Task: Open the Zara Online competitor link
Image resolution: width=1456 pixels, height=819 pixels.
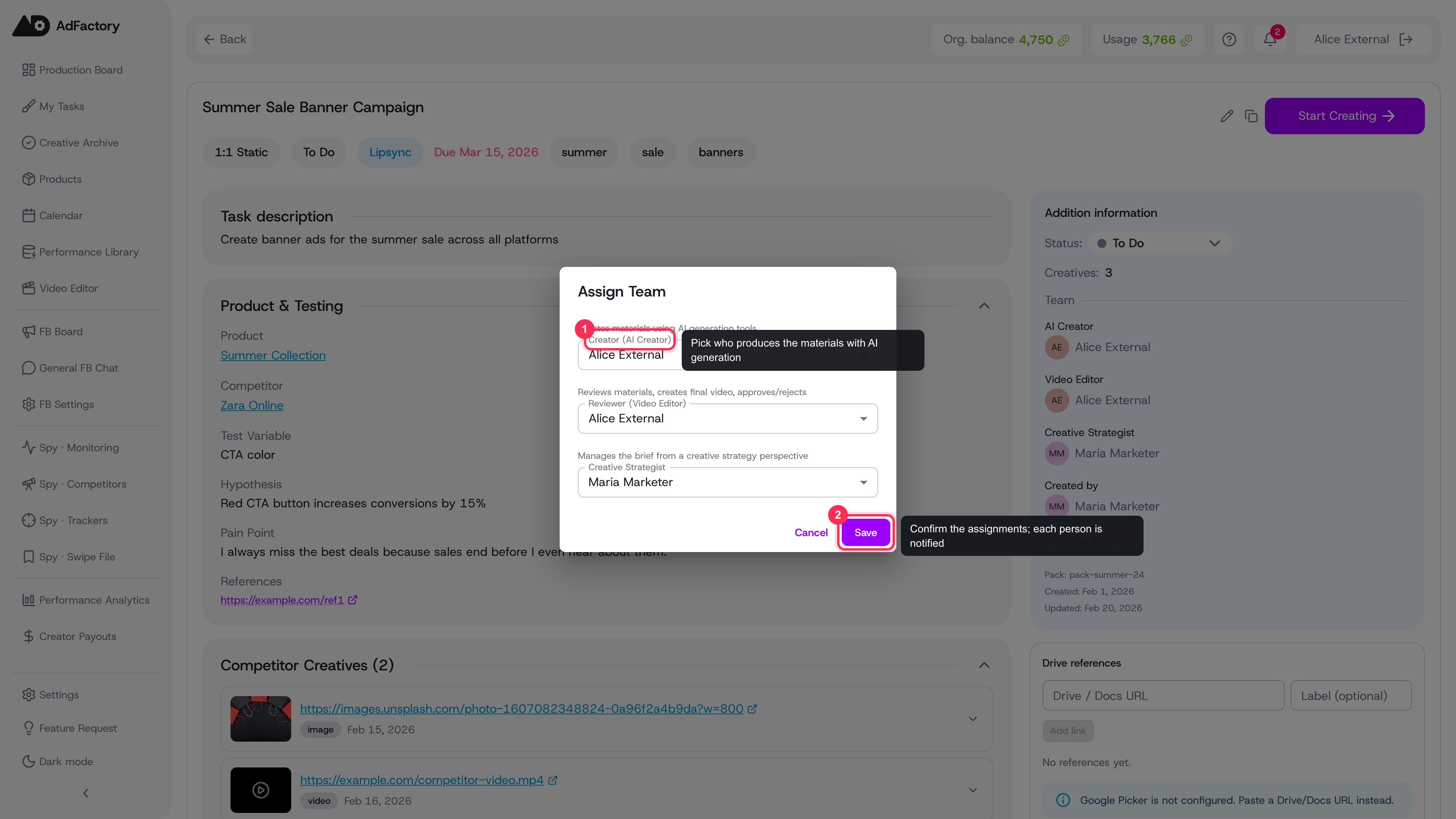Action: coord(252,406)
